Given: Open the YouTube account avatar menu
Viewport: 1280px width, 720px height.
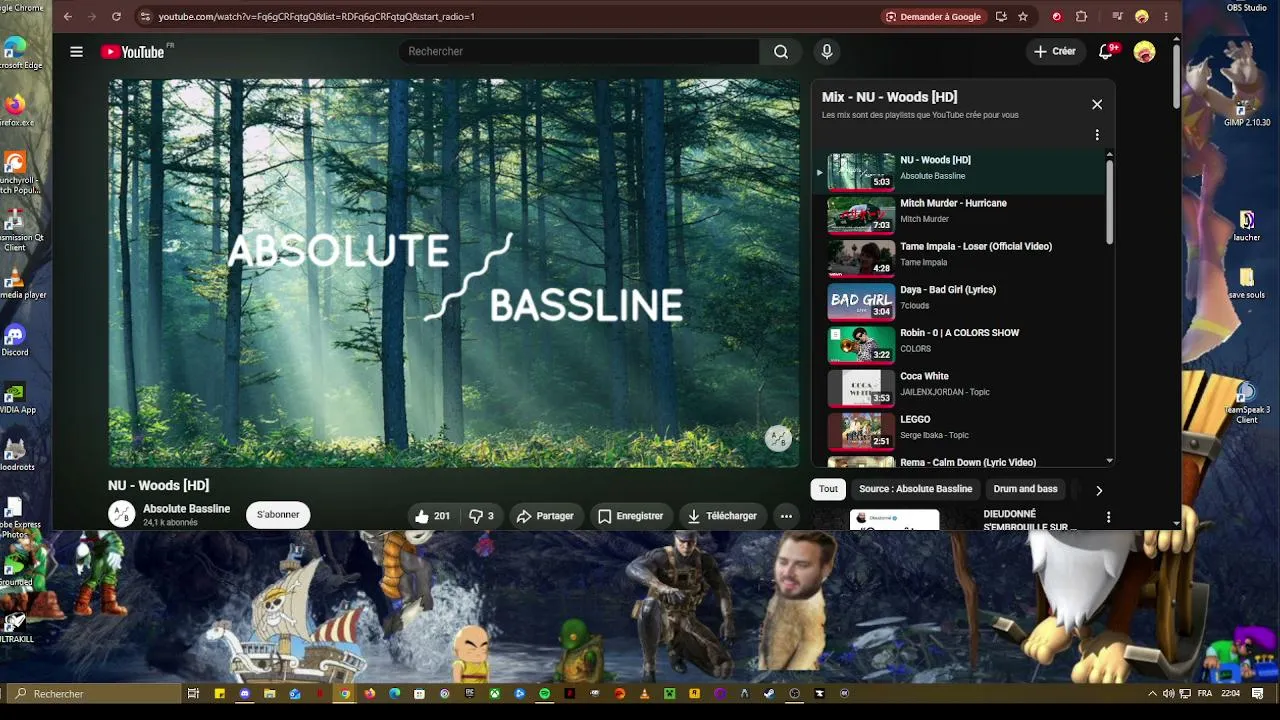Looking at the screenshot, I should (x=1144, y=52).
